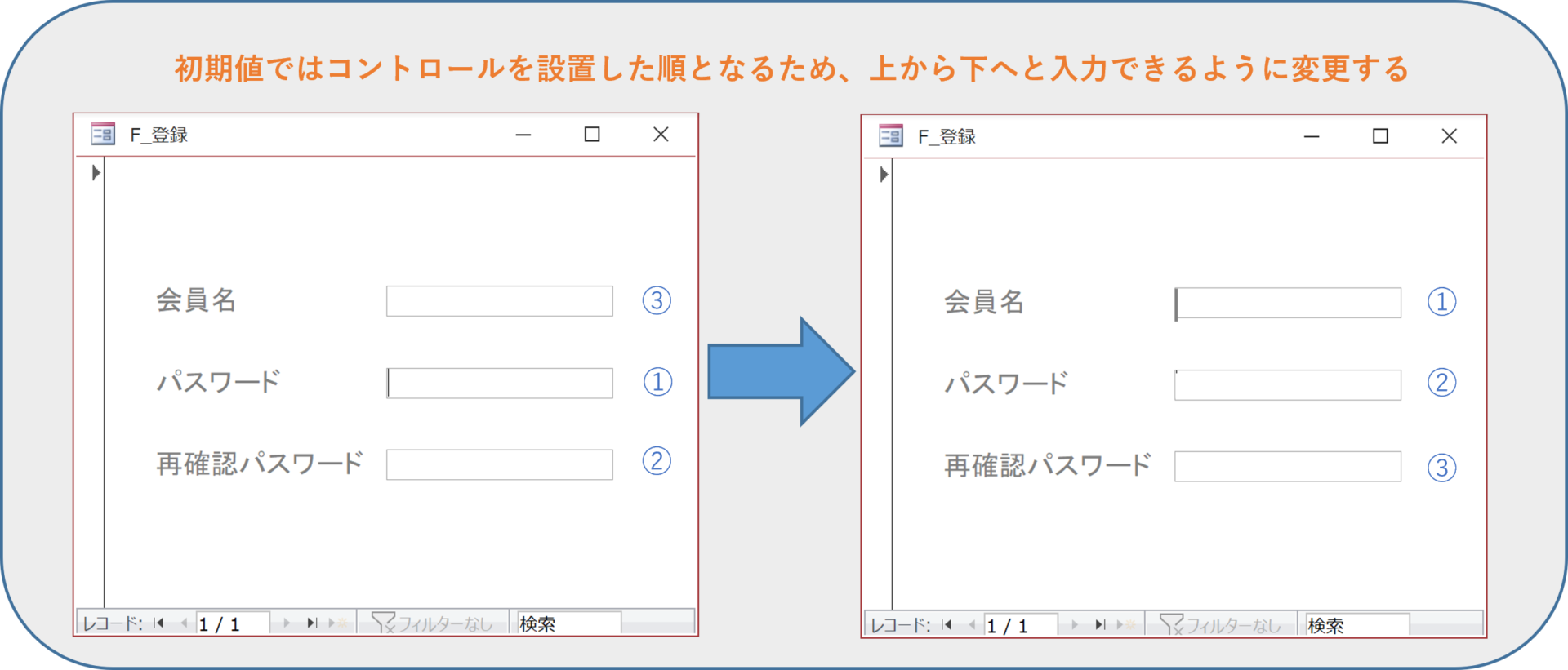Image resolution: width=1568 pixels, height=670 pixels.
Task: Click previous record arrow in left window
Action: point(184,623)
